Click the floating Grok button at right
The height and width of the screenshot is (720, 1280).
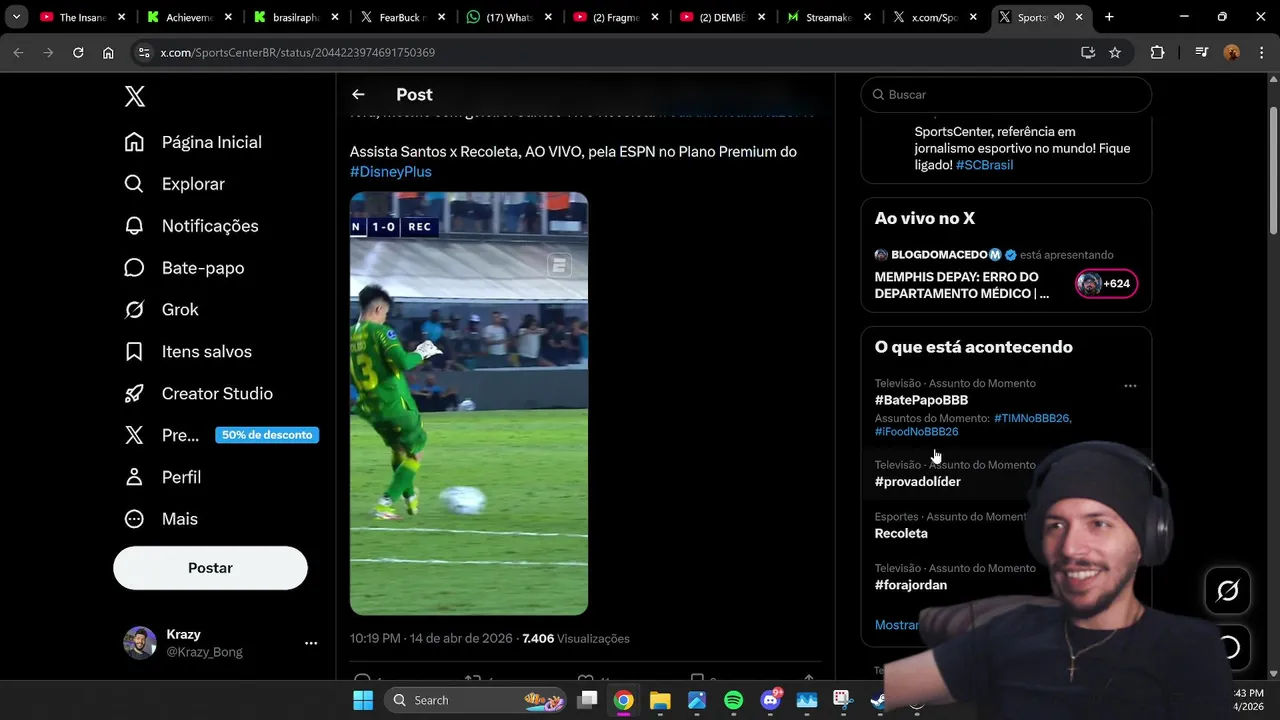(x=1227, y=591)
